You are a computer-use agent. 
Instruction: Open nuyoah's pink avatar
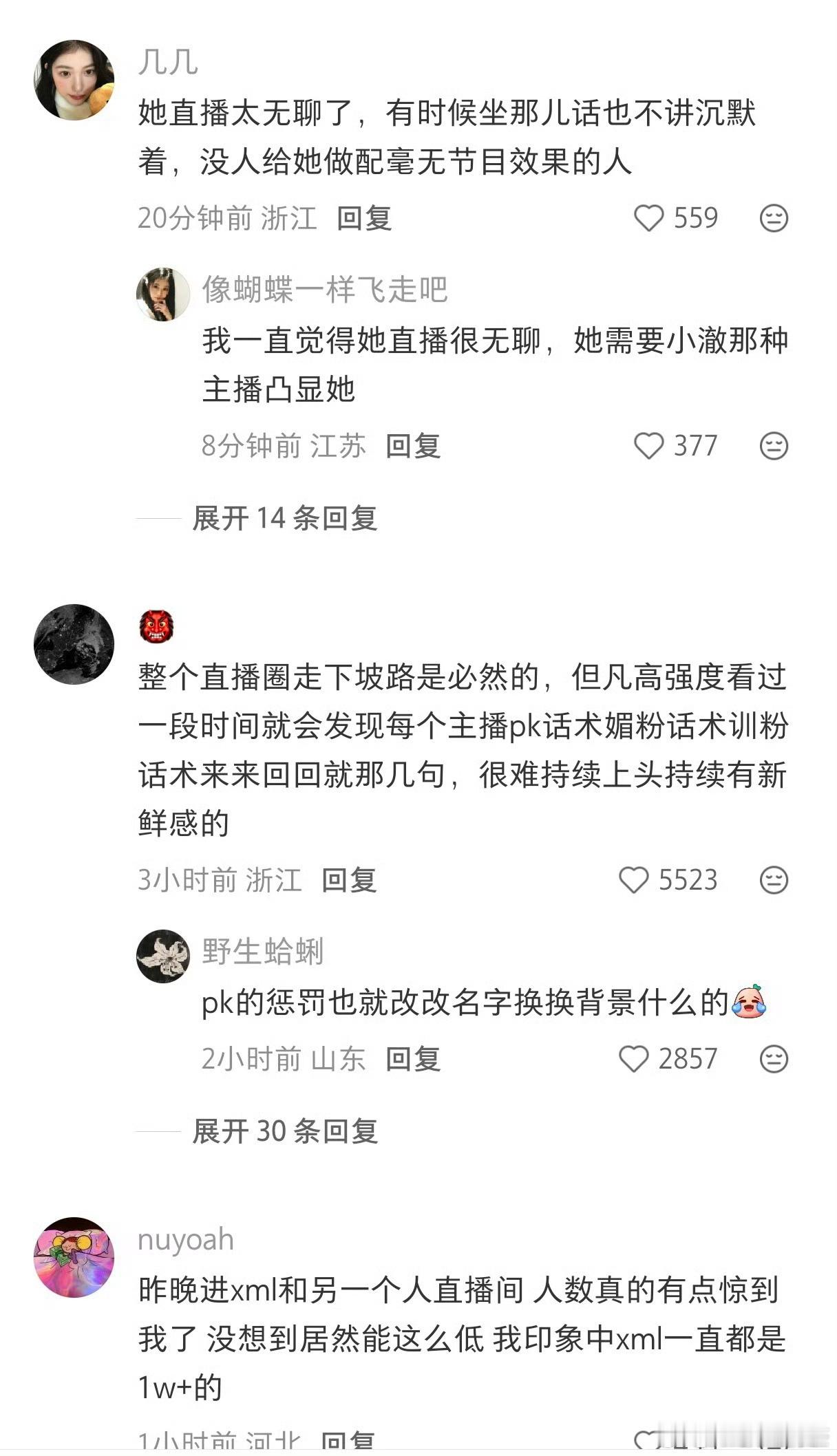tap(74, 1257)
